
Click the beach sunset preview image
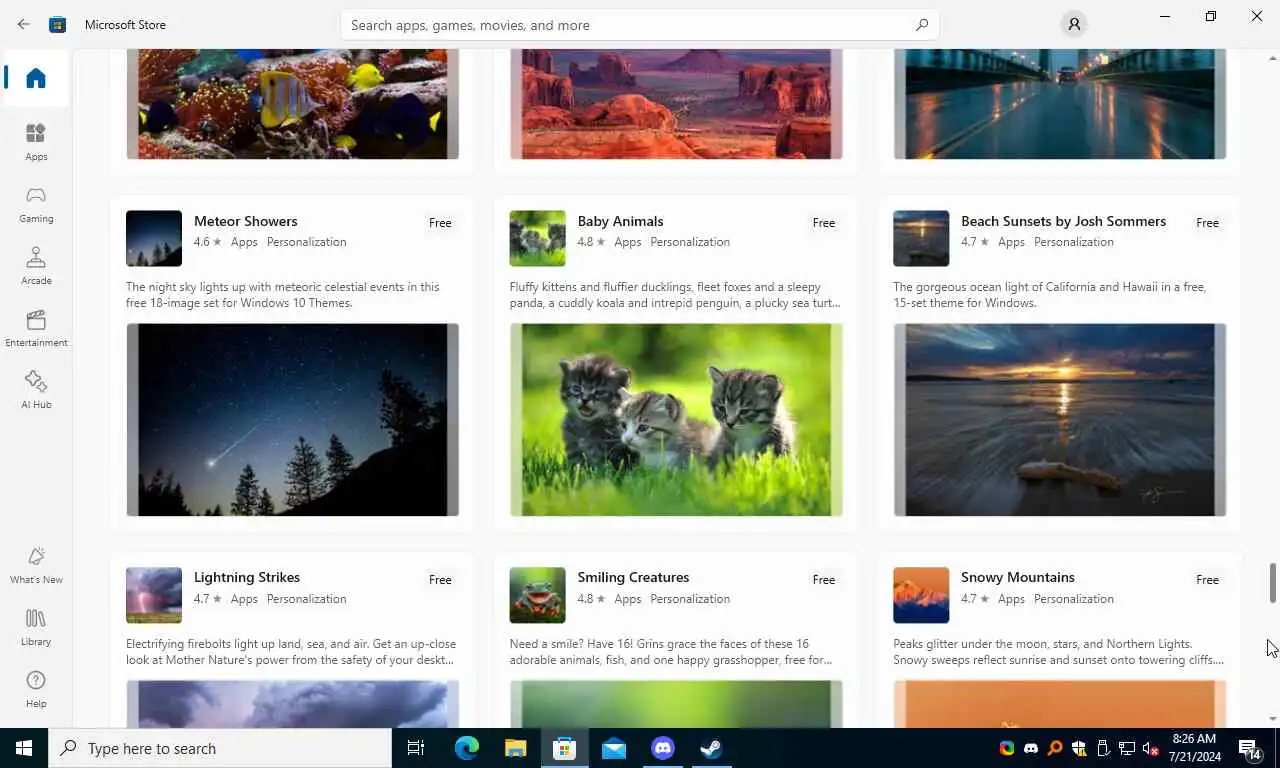click(1060, 420)
